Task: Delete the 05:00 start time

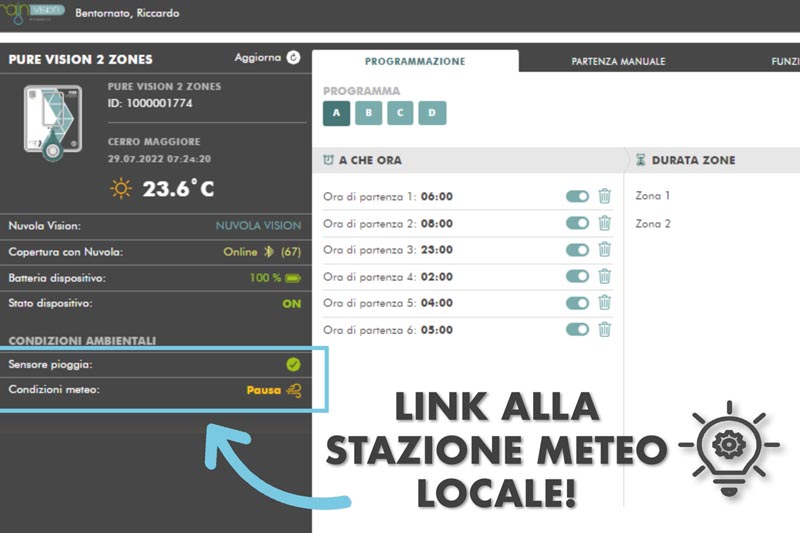Action: (604, 329)
